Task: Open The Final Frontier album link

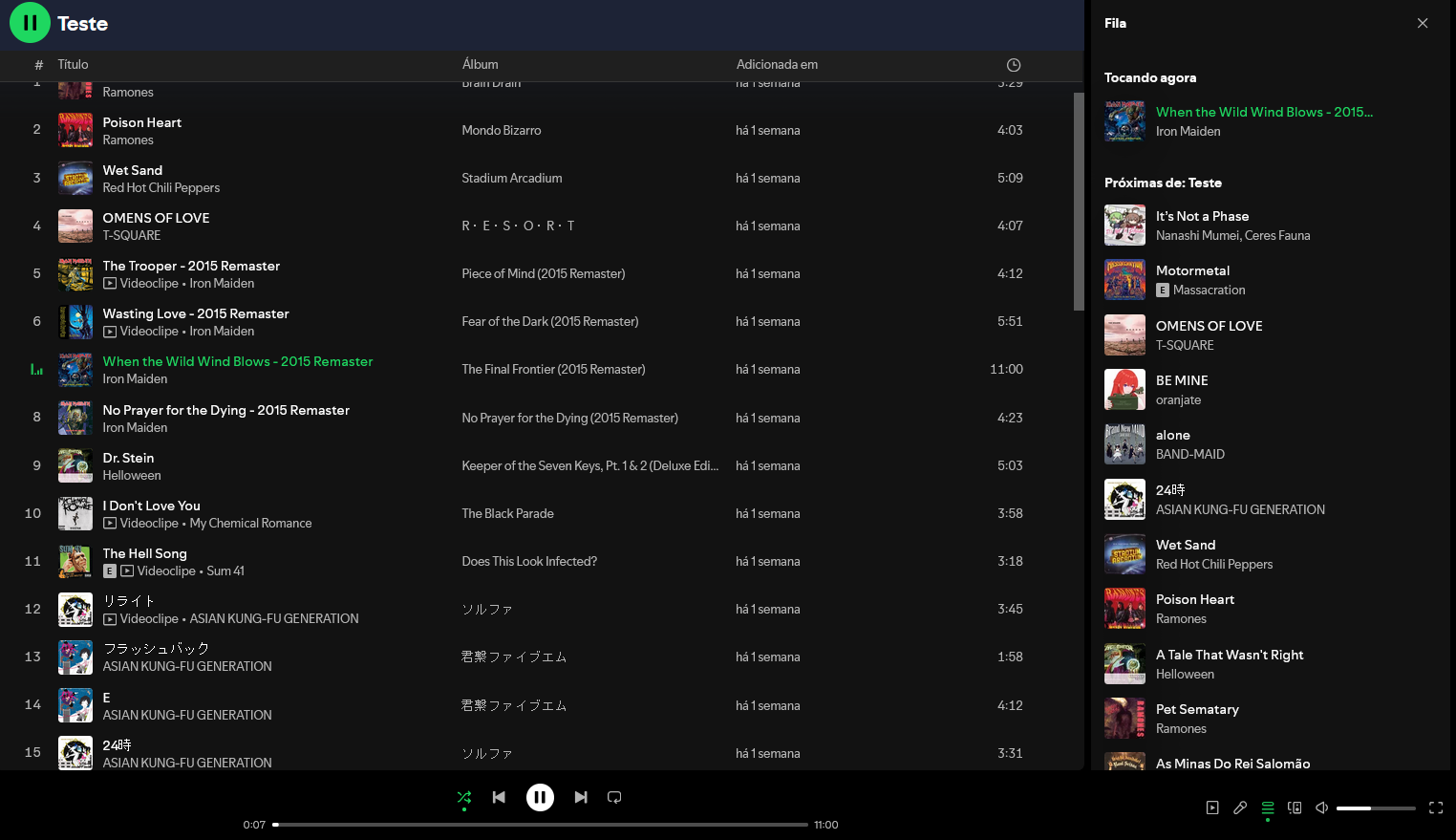Action: coord(554,369)
